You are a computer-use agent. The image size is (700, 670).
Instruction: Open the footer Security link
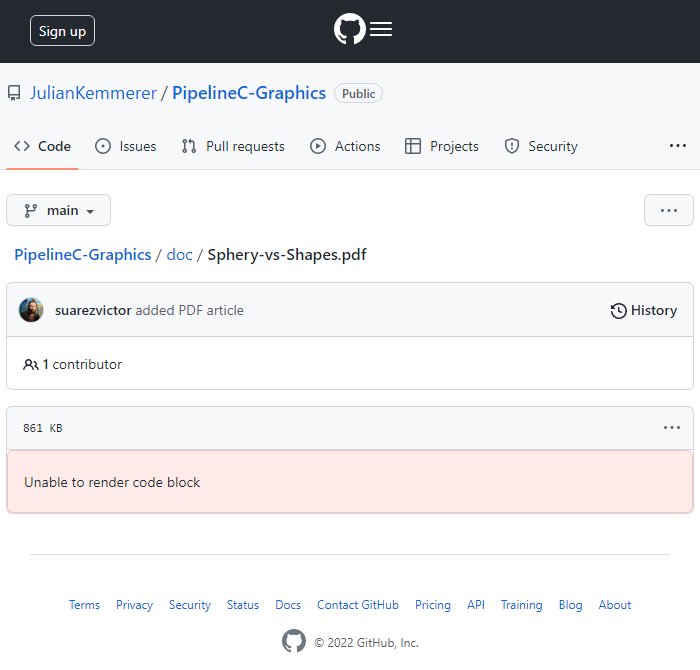[190, 605]
